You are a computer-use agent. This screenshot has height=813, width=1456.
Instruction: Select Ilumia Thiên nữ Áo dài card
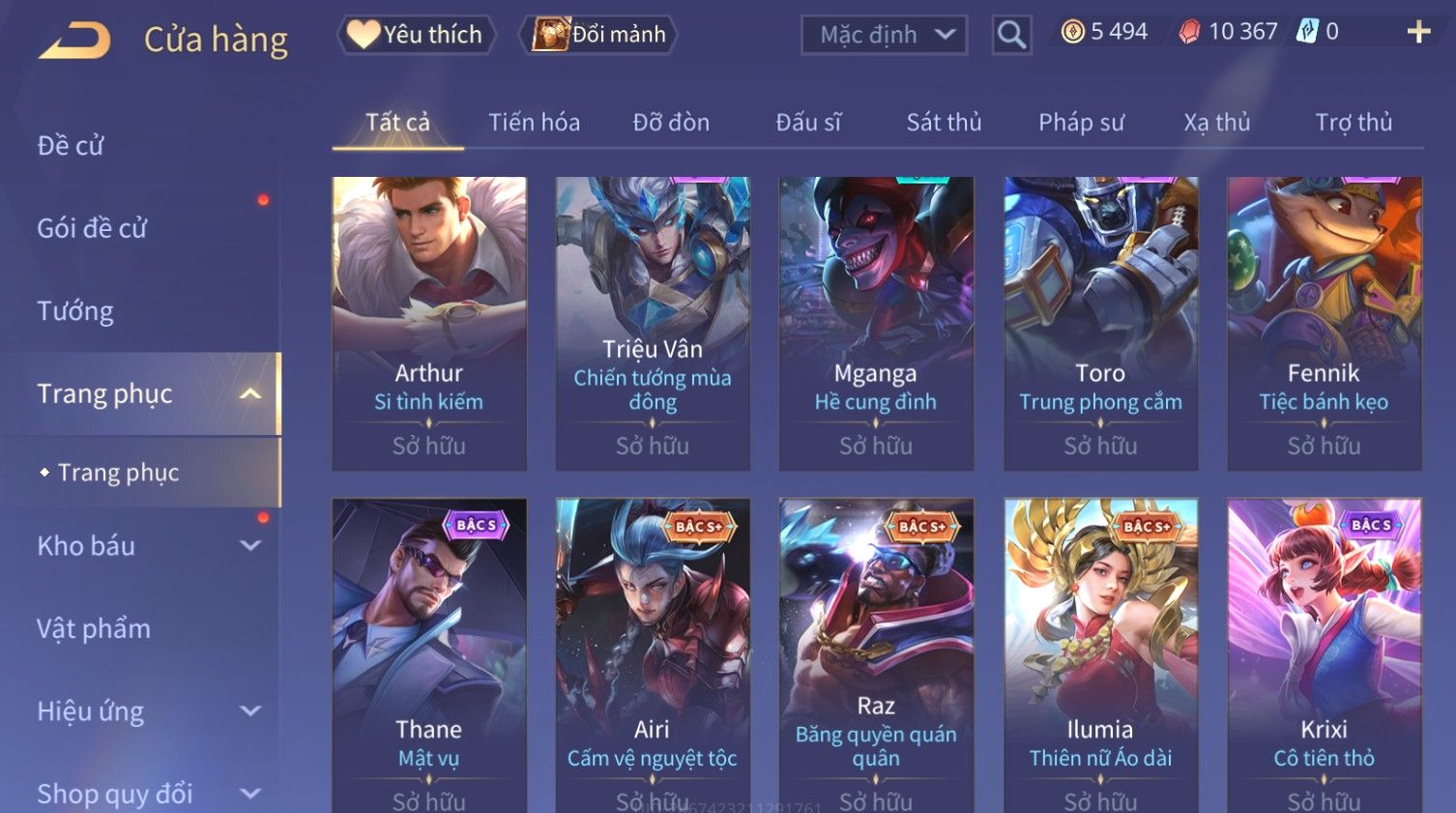[x=1100, y=655]
